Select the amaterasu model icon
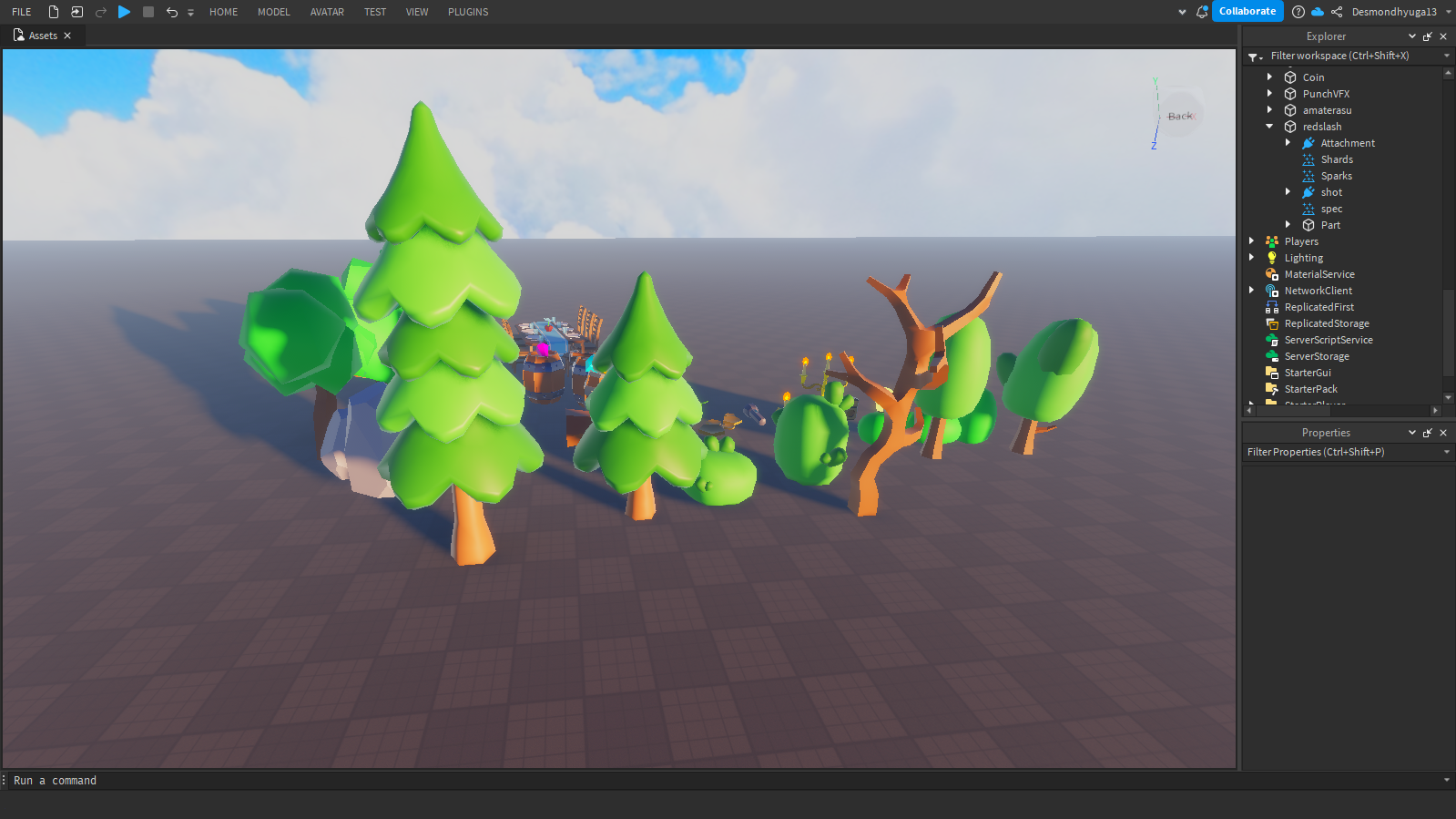Viewport: 1456px width, 819px height. [1290, 110]
